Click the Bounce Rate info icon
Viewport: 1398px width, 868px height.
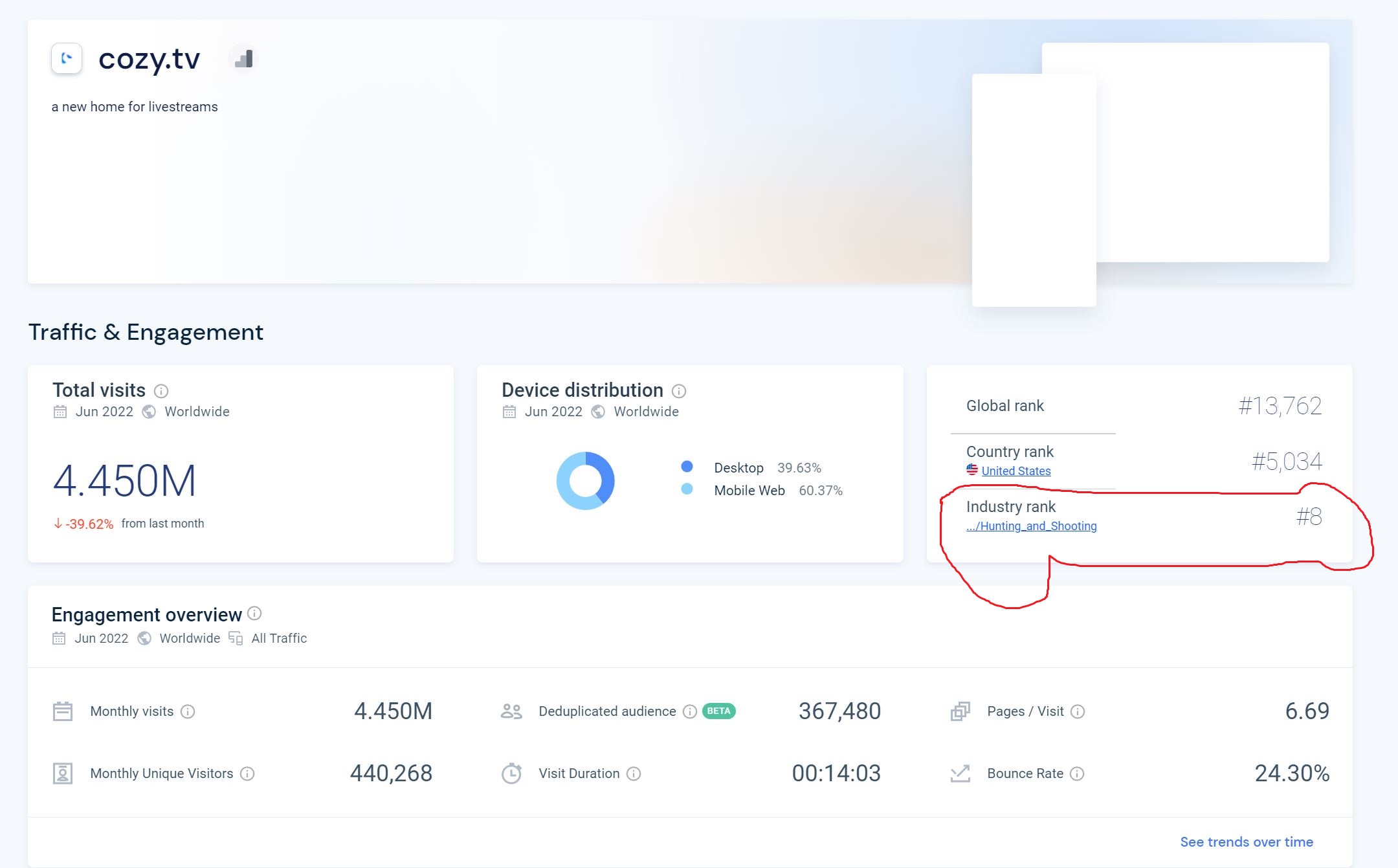[1077, 774]
